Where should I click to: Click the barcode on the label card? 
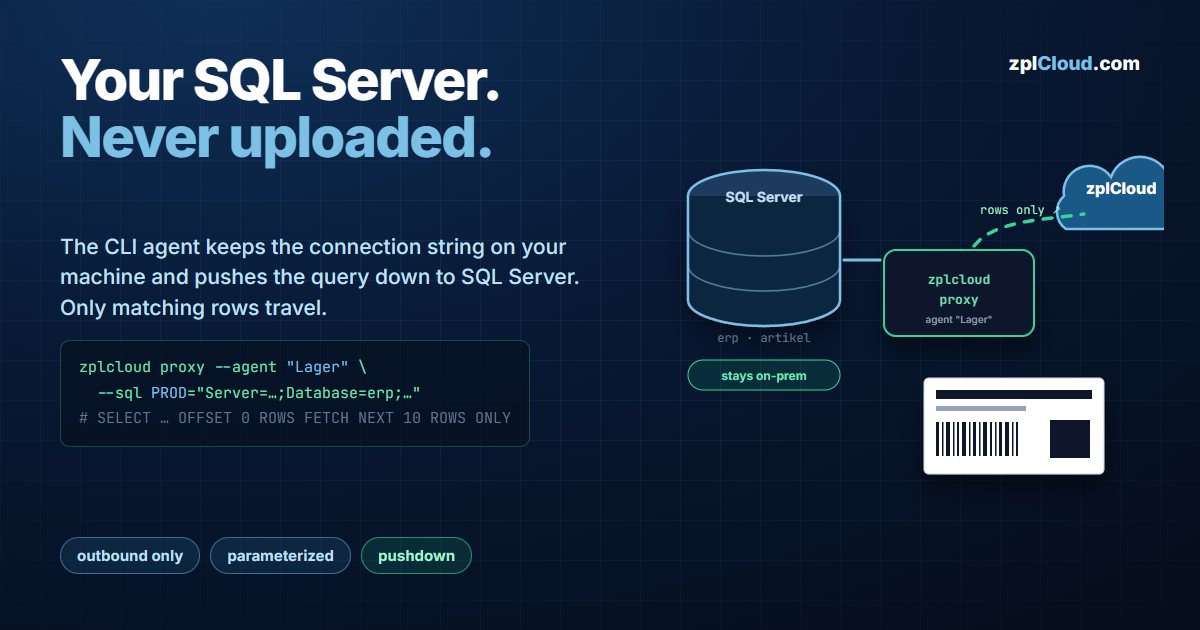(976, 439)
